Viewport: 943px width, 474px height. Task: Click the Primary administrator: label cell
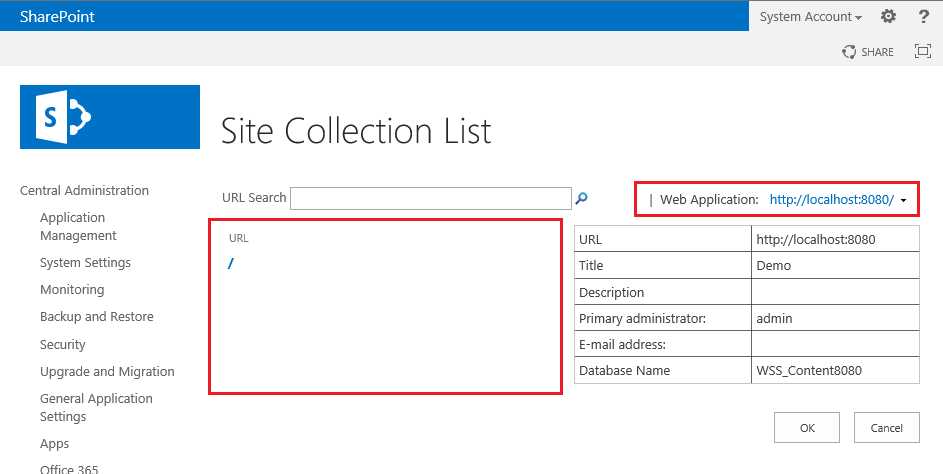coord(663,318)
